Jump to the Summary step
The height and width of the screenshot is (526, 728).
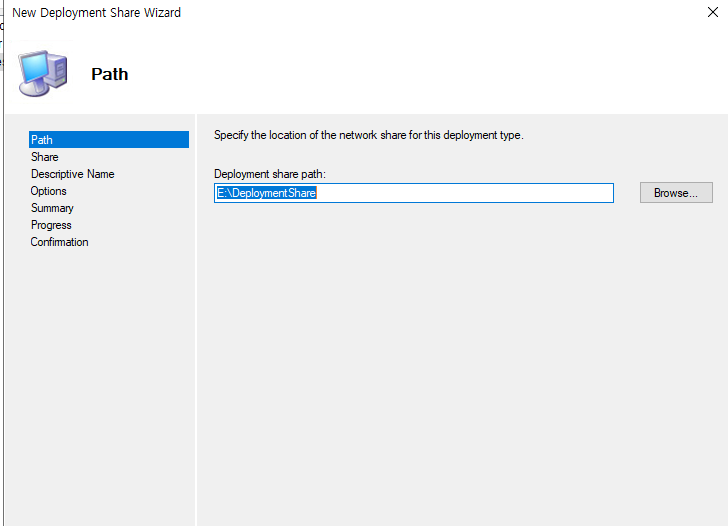coord(52,208)
